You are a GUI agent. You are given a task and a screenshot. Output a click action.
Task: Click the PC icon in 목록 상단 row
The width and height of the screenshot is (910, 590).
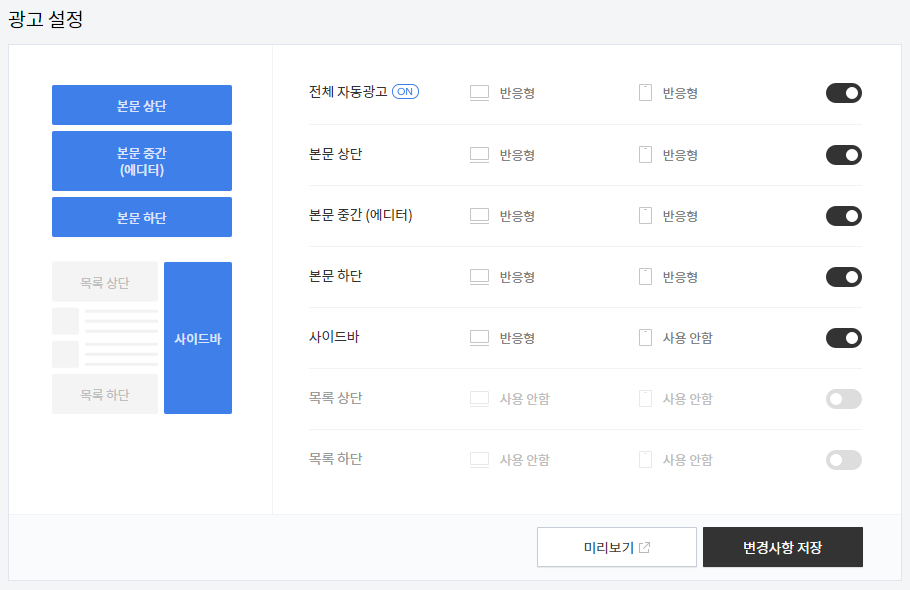point(479,399)
